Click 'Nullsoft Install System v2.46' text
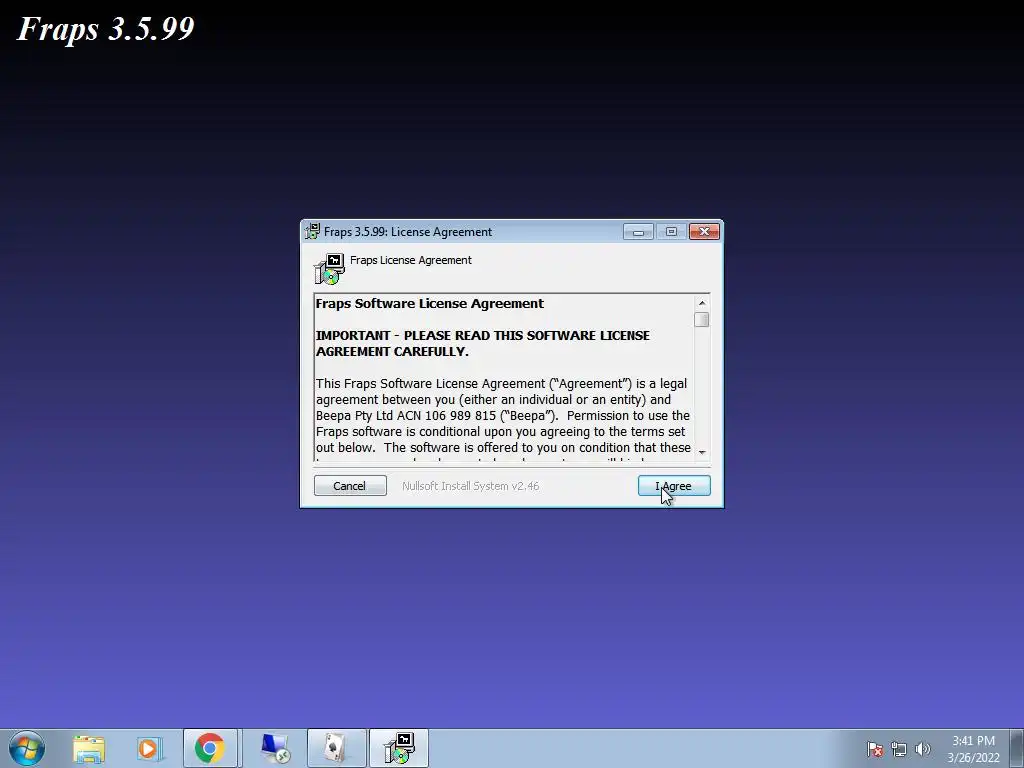This screenshot has width=1024, height=768. pos(471,486)
